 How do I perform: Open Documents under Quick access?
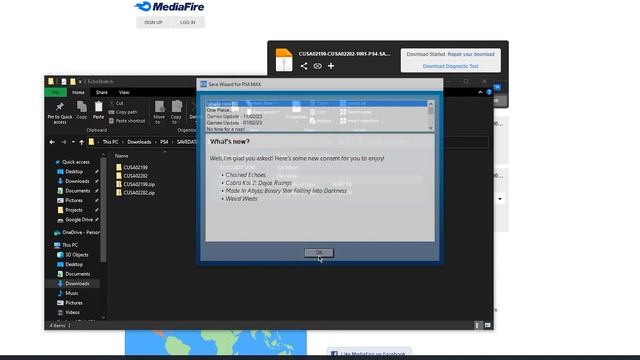[x=74, y=191]
